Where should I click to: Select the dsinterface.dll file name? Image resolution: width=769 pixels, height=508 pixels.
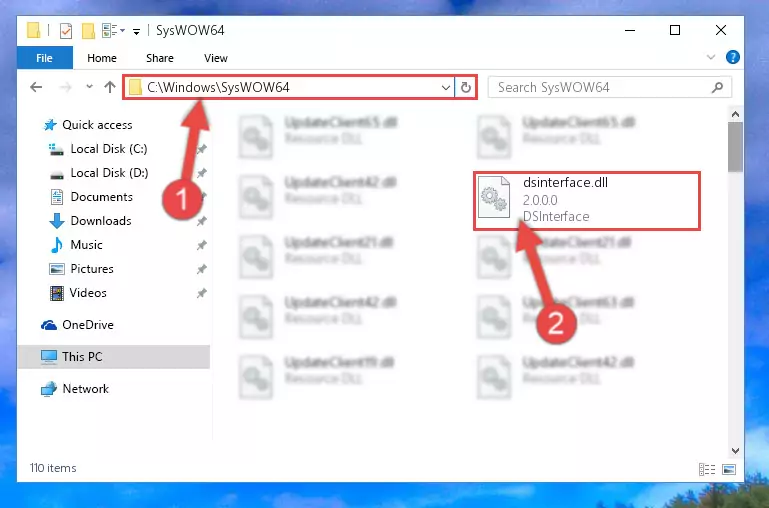coord(565,182)
